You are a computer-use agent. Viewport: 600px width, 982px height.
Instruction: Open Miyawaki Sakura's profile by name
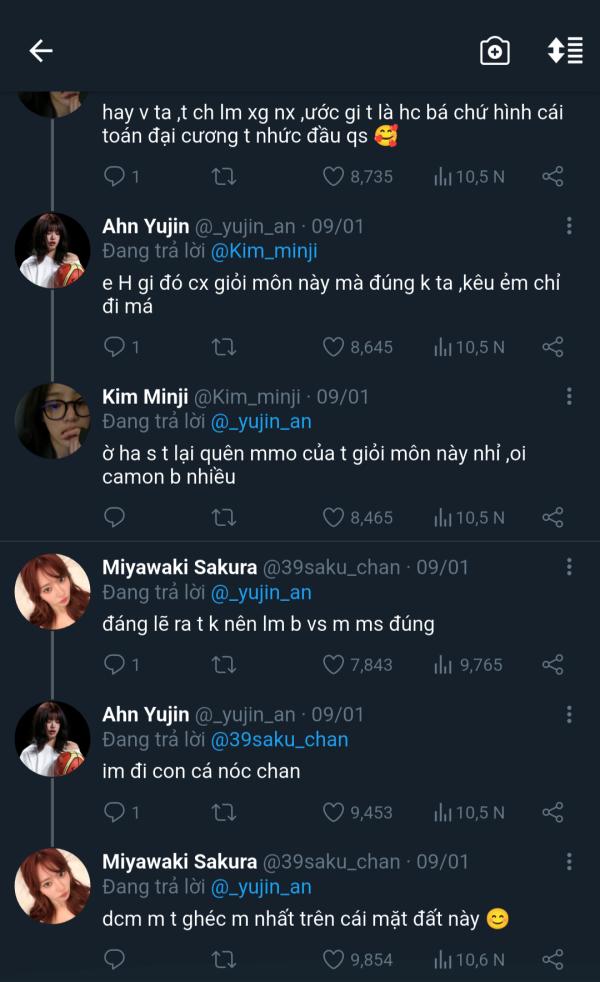(179, 568)
